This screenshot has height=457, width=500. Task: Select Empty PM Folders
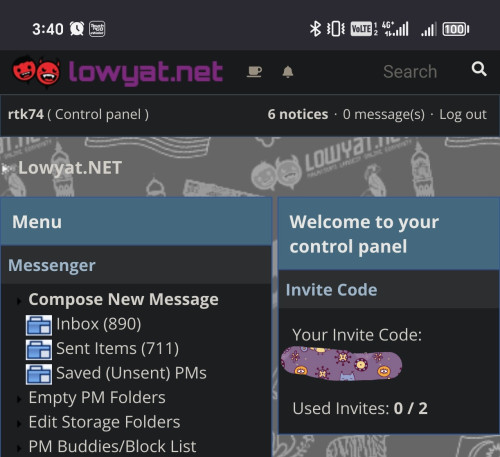(97, 398)
